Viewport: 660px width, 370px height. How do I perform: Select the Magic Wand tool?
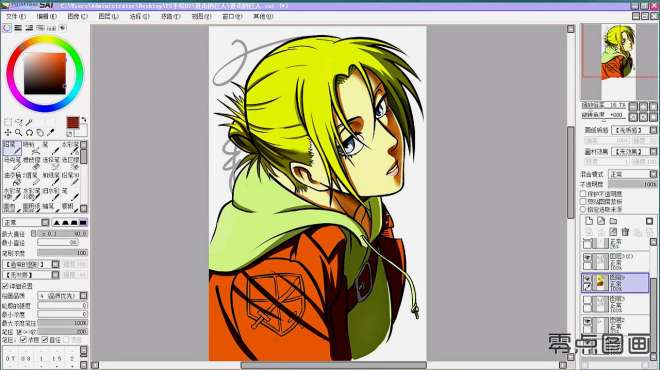point(29,122)
